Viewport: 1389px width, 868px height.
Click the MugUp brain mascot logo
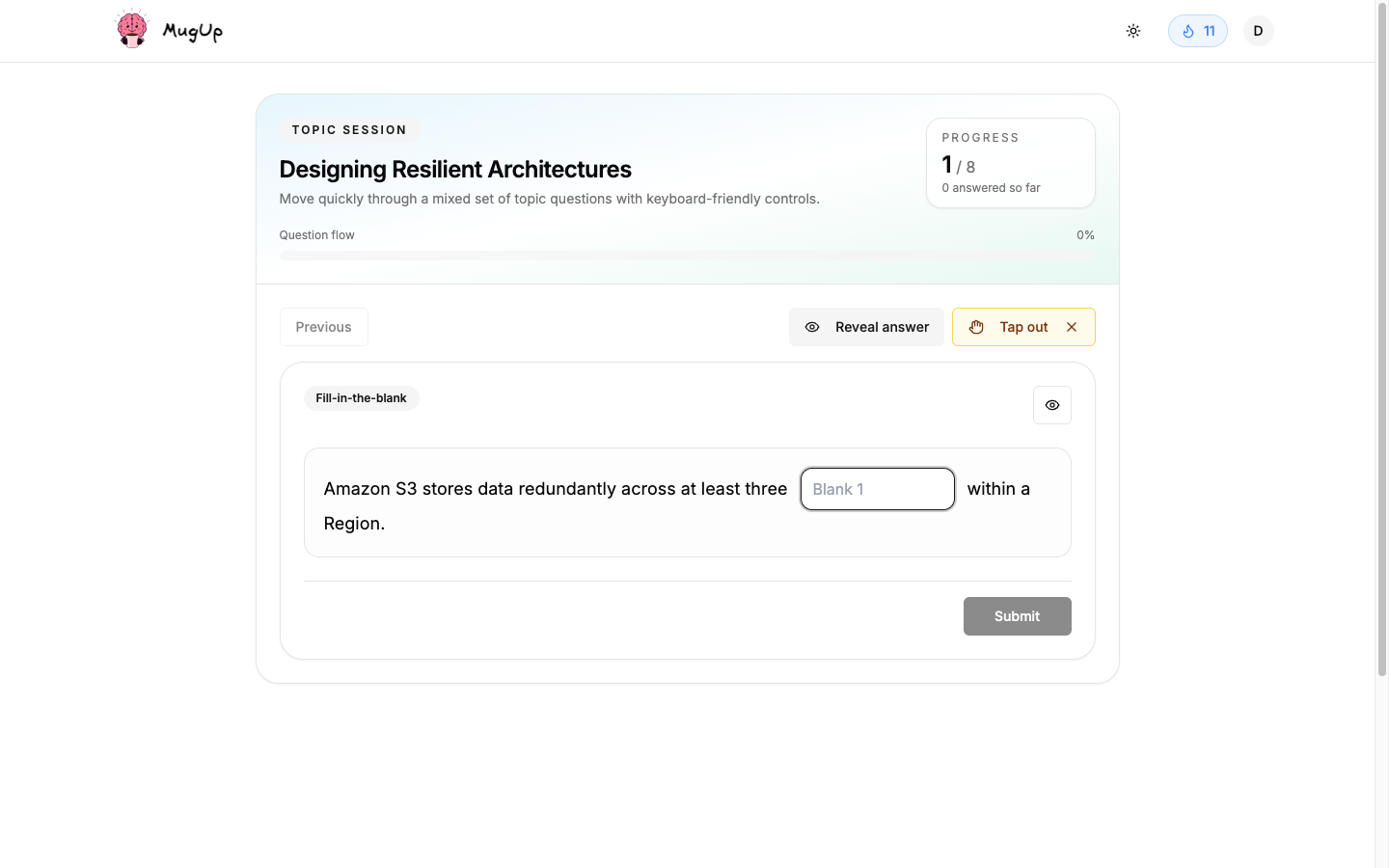pyautogui.click(x=132, y=29)
